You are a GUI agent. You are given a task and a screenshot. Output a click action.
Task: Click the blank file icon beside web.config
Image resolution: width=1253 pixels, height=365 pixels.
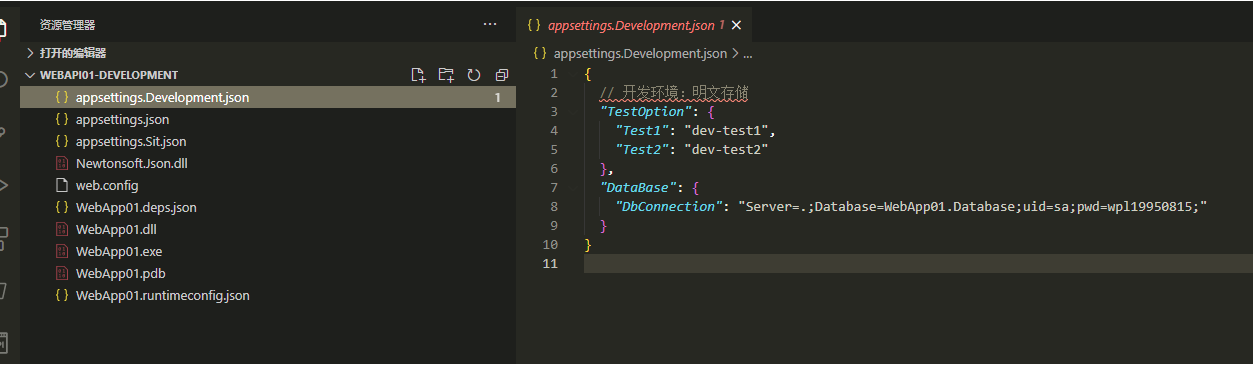tap(62, 186)
